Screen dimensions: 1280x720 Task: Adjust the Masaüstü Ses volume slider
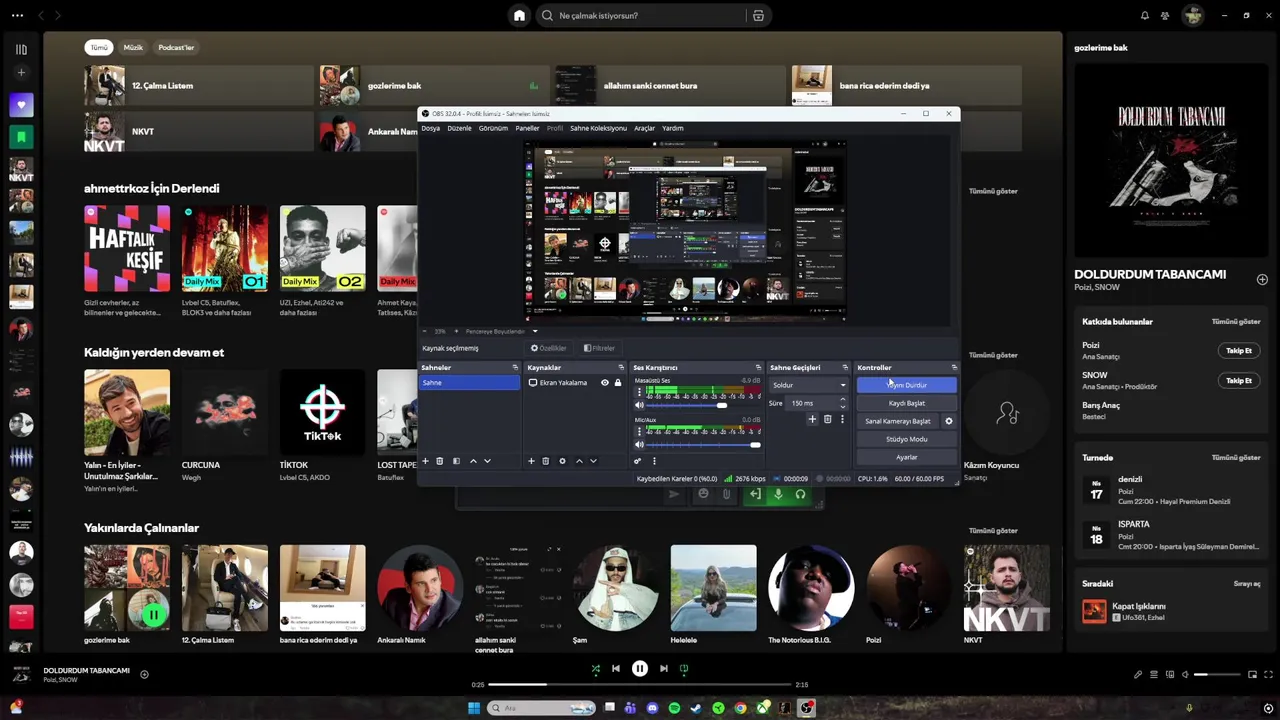[x=704, y=405]
